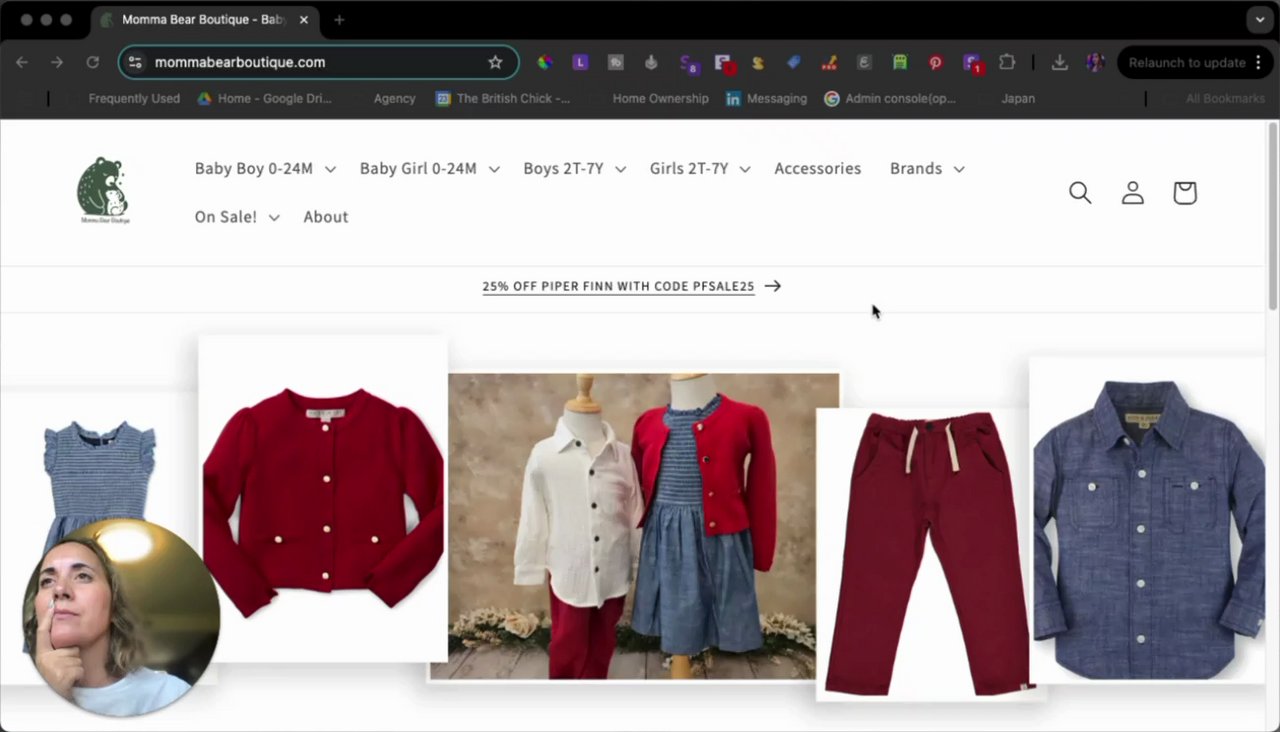The height and width of the screenshot is (732, 1280).
Task: Open the site search magnifier icon
Action: pyautogui.click(x=1080, y=192)
